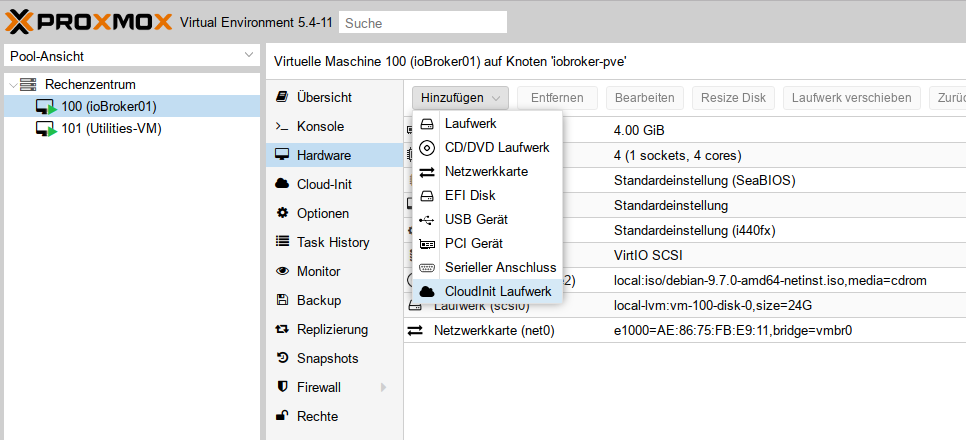Click the shield icon beside Firewall
The image size is (966, 440).
point(282,387)
